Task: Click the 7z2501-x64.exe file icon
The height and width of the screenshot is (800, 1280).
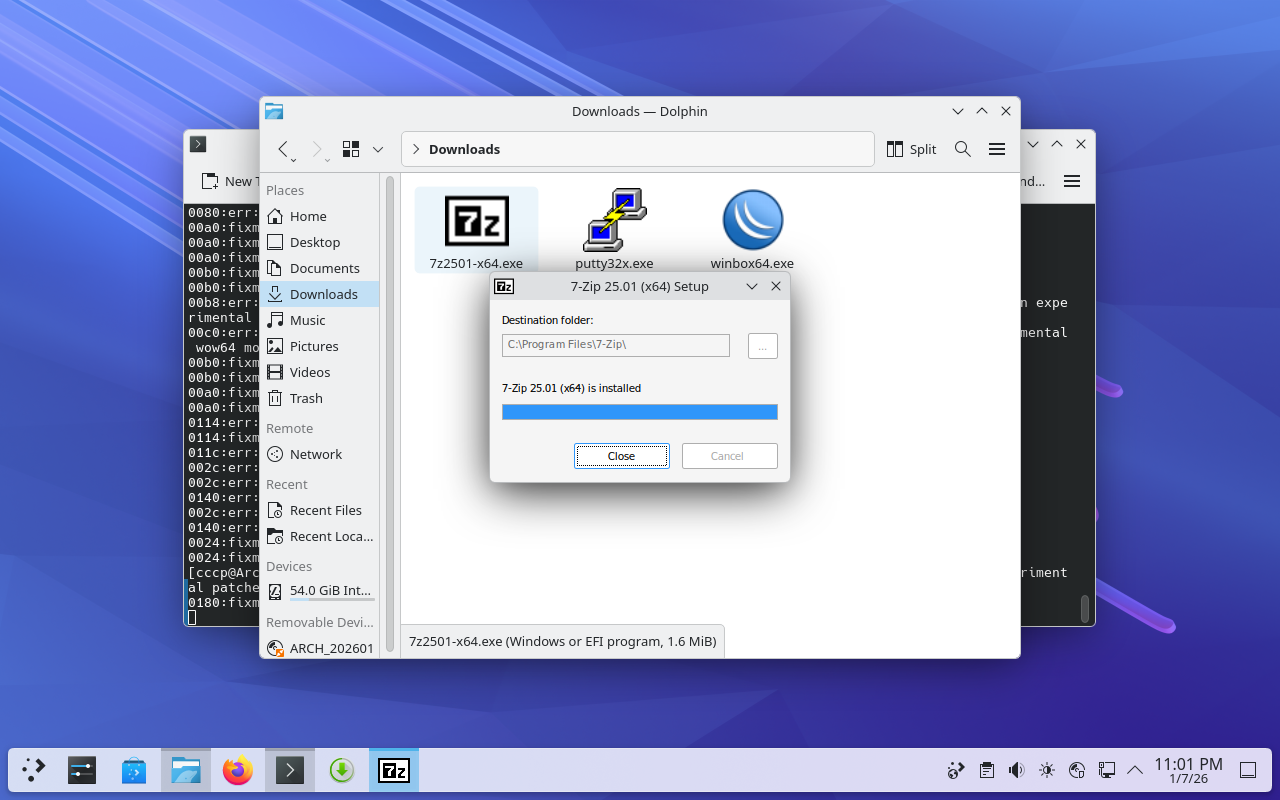Action: [x=476, y=221]
